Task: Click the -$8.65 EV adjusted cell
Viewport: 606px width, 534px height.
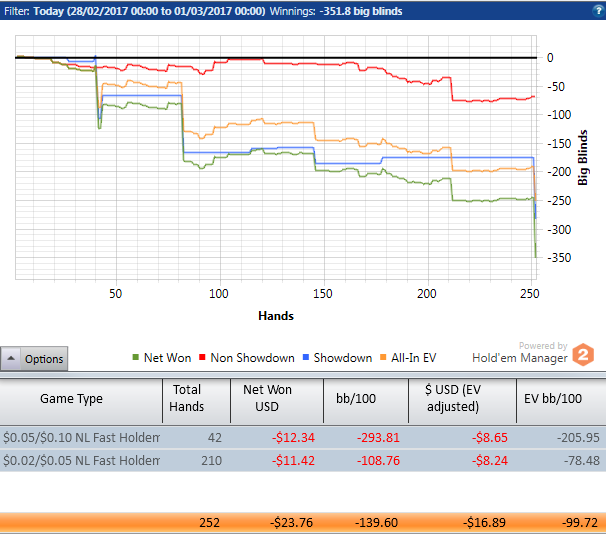Action: (x=490, y=437)
